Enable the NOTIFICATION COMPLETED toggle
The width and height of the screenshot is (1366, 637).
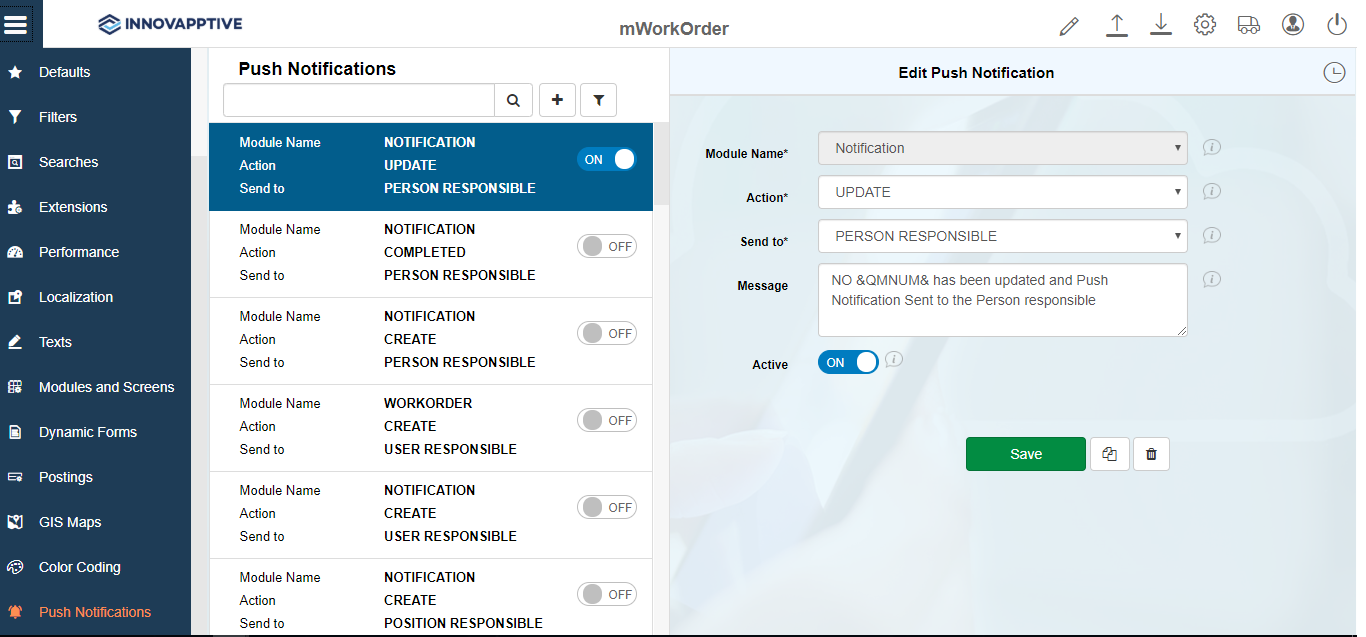pos(606,246)
